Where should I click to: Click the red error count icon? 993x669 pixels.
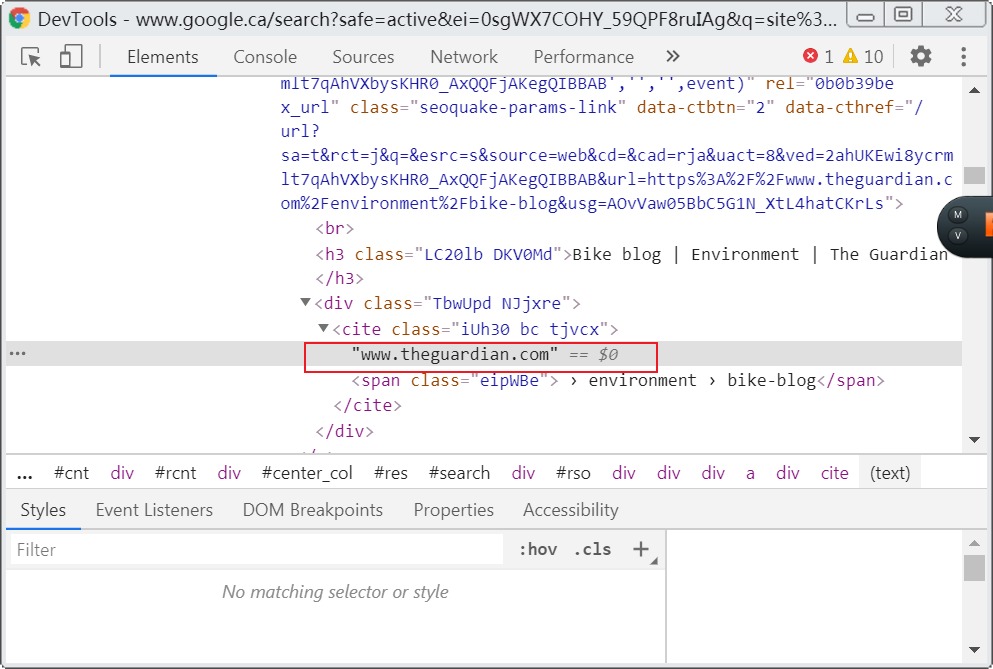[x=810, y=56]
